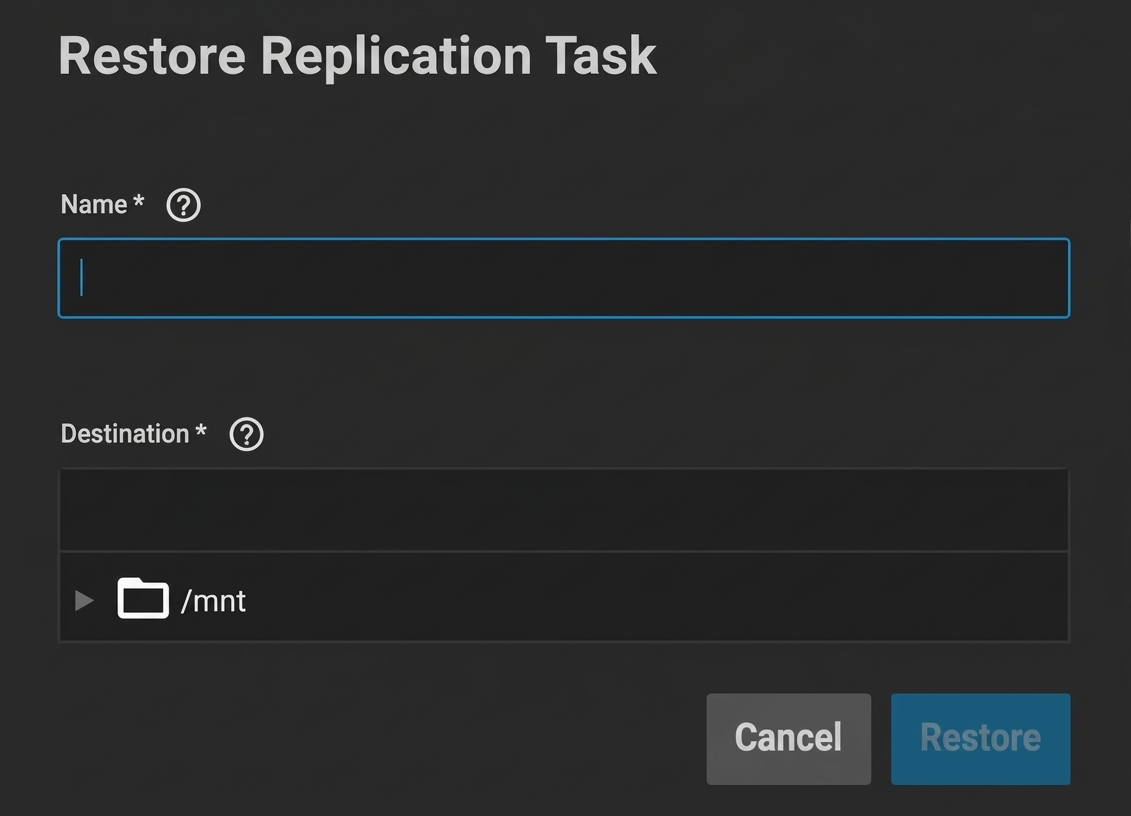Click the required asterisk after Name

[138, 201]
